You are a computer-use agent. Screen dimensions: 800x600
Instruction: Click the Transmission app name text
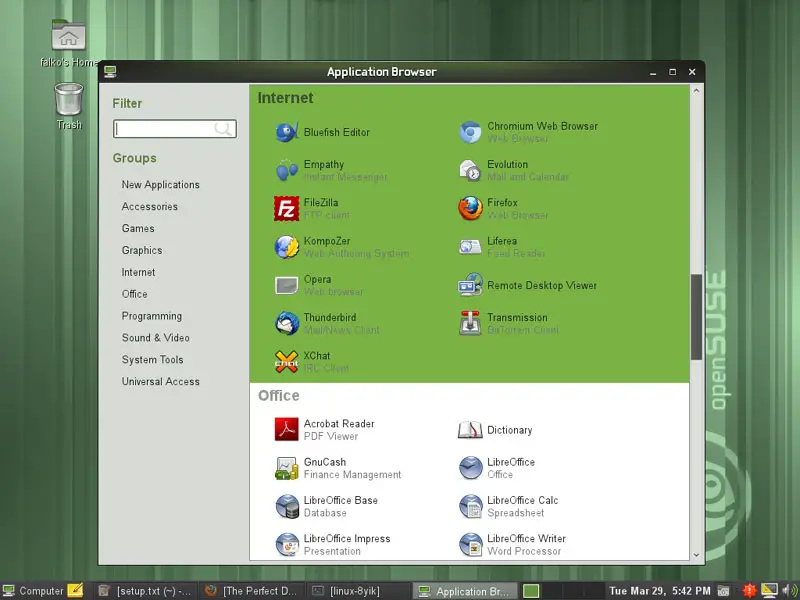point(517,317)
